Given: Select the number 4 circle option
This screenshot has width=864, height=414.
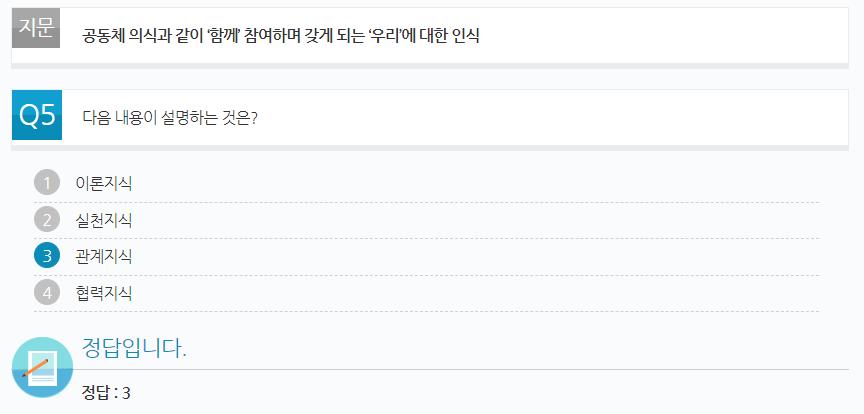Looking at the screenshot, I should [x=47, y=292].
